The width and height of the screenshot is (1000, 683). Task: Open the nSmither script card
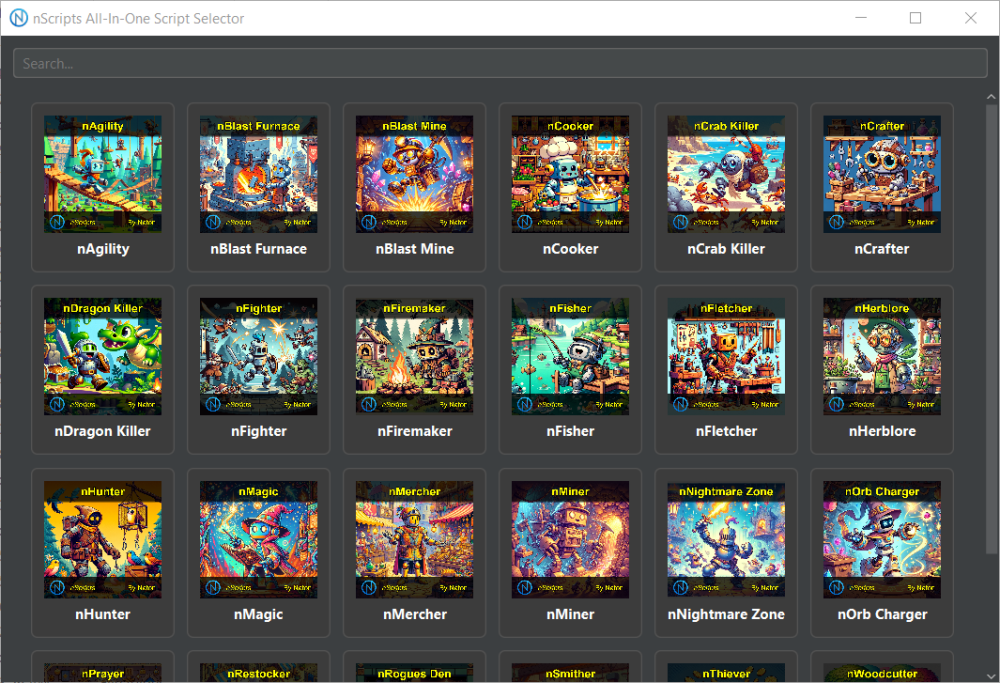[x=570, y=666]
